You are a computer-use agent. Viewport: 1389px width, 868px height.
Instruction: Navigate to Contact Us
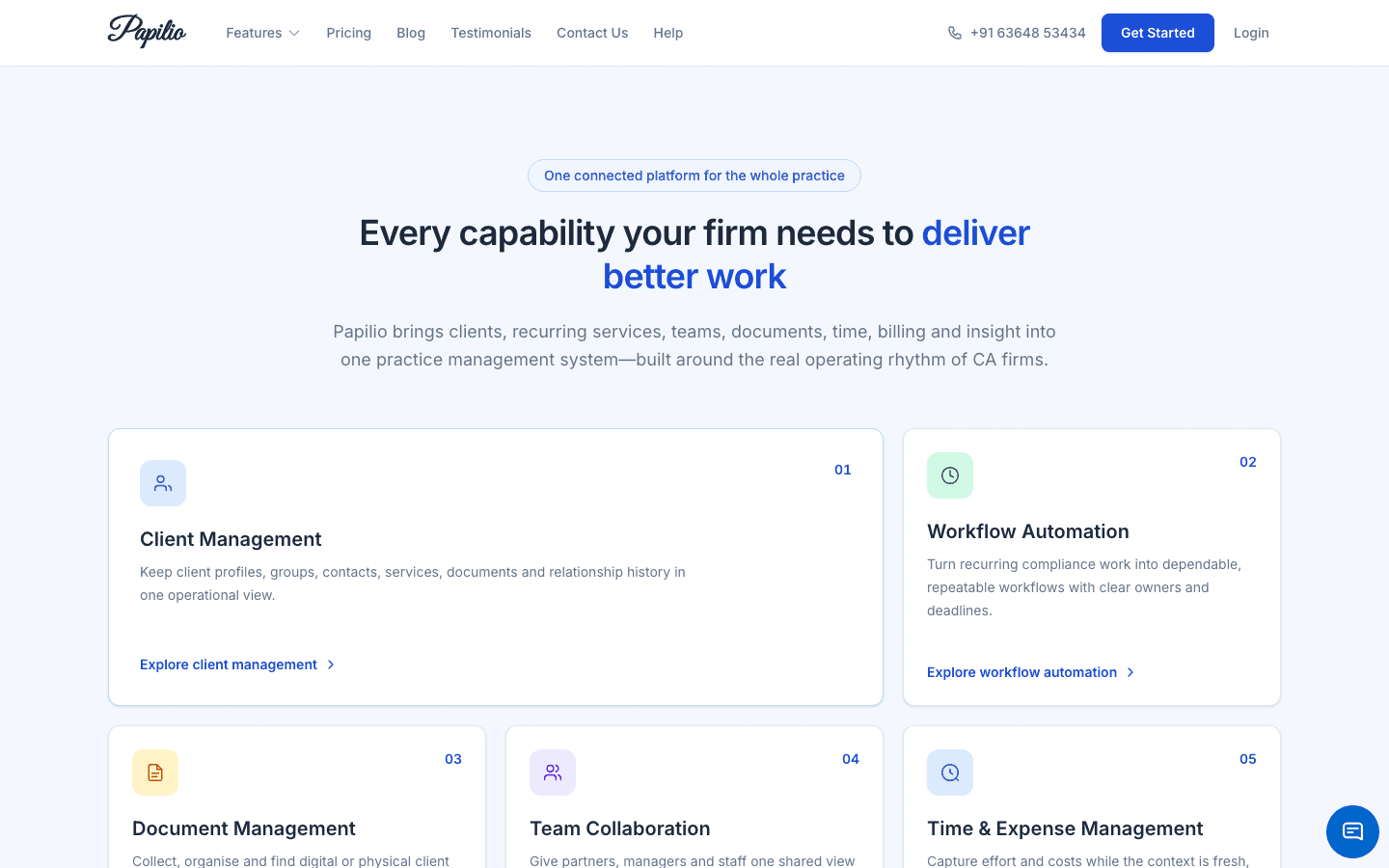pyautogui.click(x=592, y=33)
